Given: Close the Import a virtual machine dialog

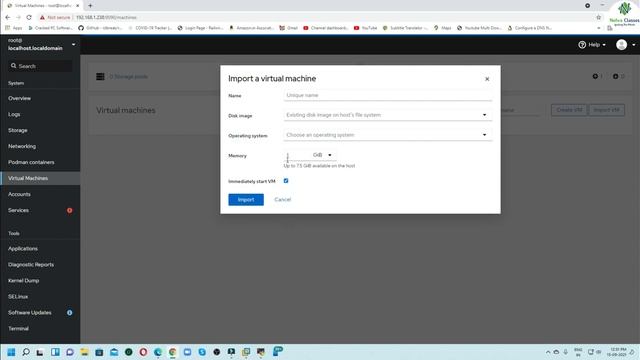Looking at the screenshot, I should [x=487, y=79].
